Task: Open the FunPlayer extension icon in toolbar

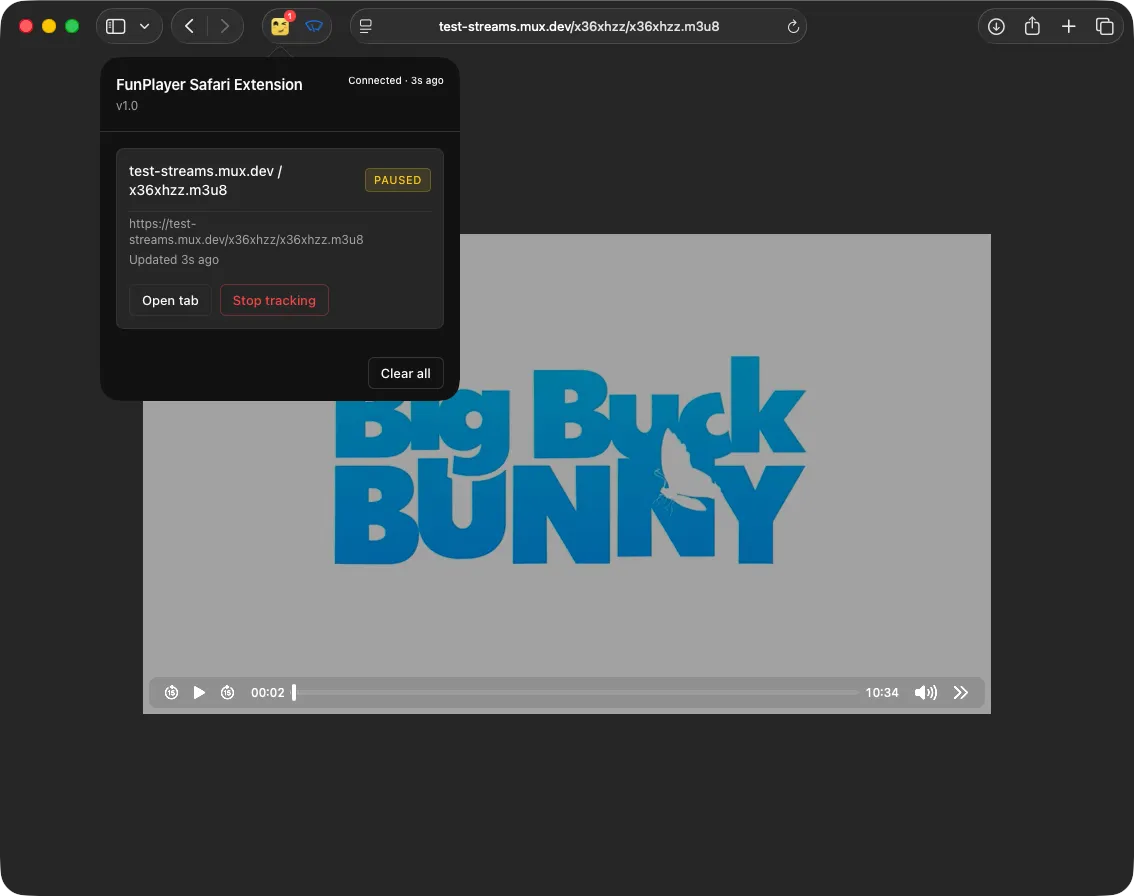Action: pyautogui.click(x=280, y=27)
